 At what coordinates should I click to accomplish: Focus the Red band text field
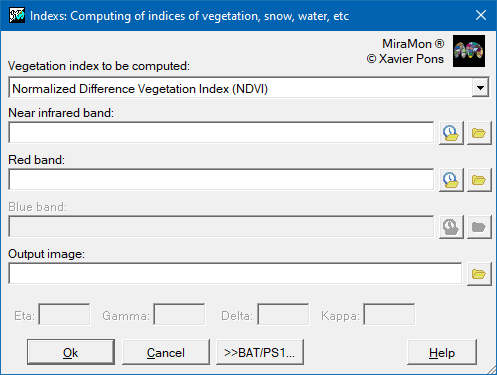(x=221, y=180)
